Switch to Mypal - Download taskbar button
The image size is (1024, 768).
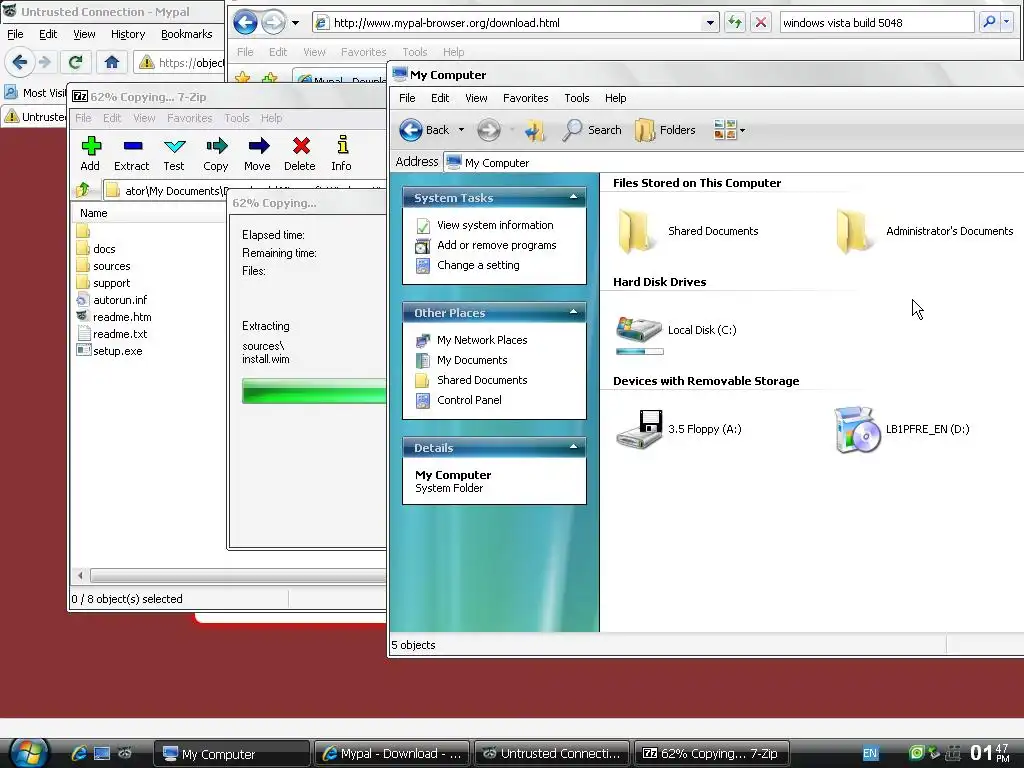pyautogui.click(x=392, y=754)
